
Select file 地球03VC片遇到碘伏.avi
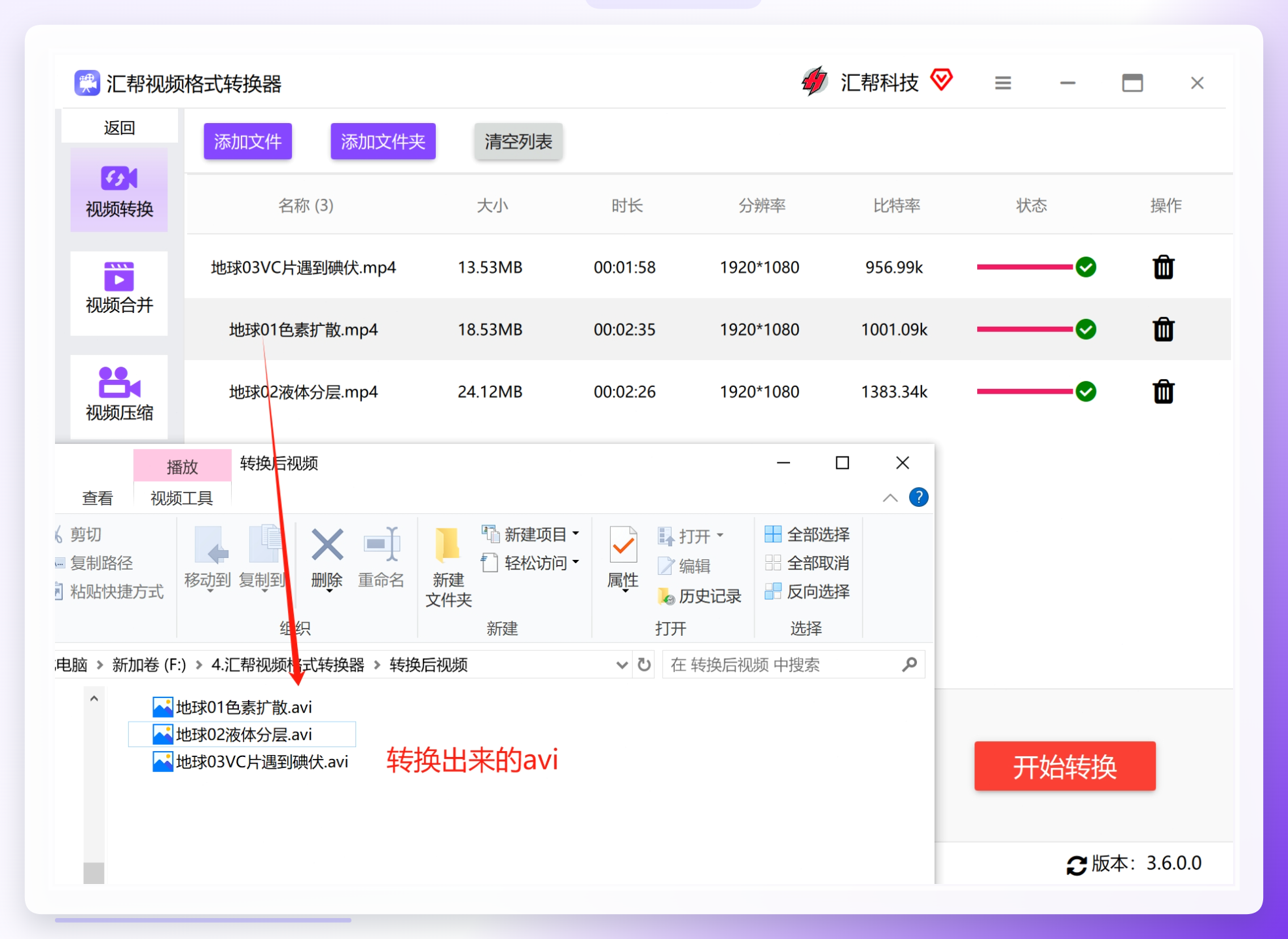tap(251, 762)
